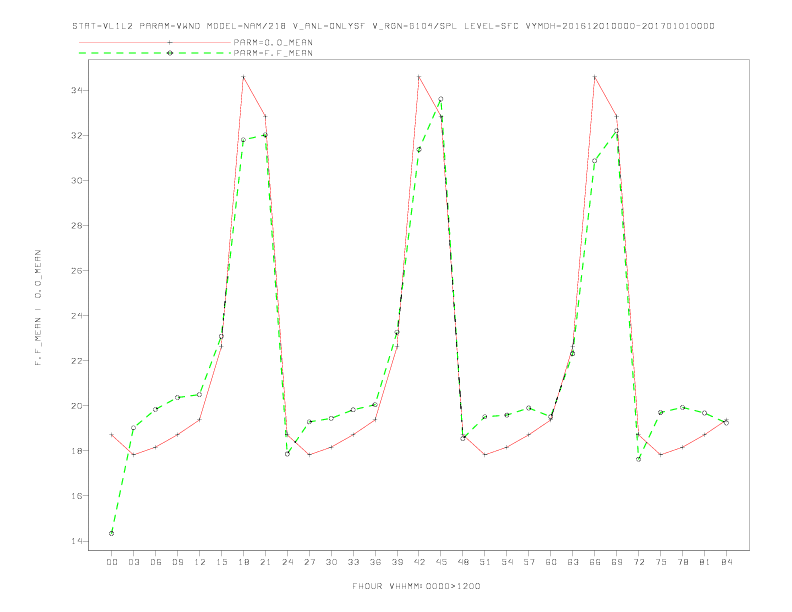
Task: Click x-axis forecast hour label 66
Action: click(595, 562)
